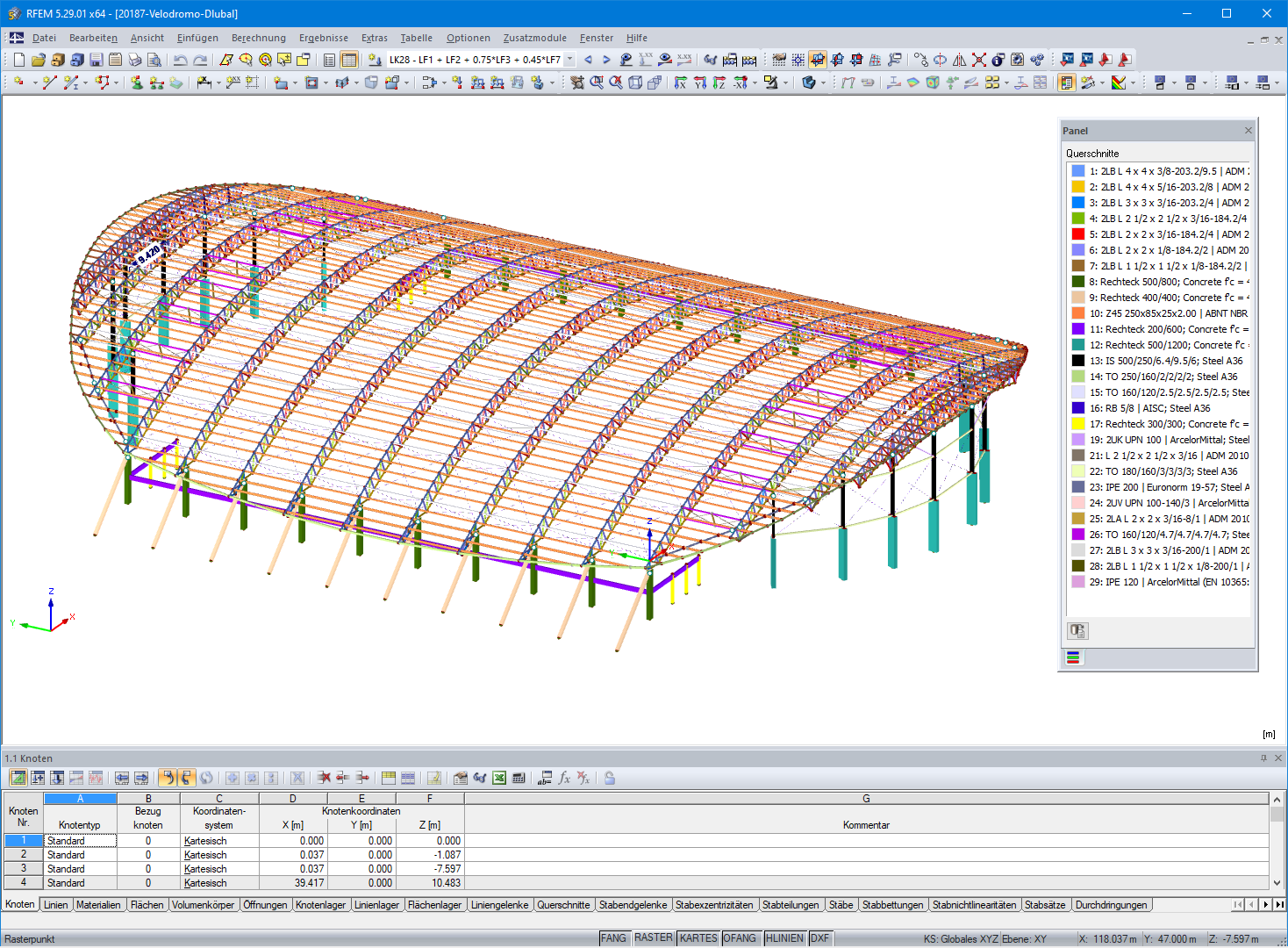The image size is (1288, 948).
Task: Expand the dropdown next to selection tool
Action: point(34,82)
